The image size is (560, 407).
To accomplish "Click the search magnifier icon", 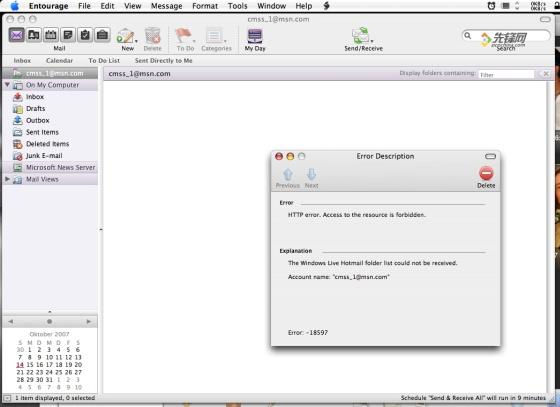I will click(468, 35).
